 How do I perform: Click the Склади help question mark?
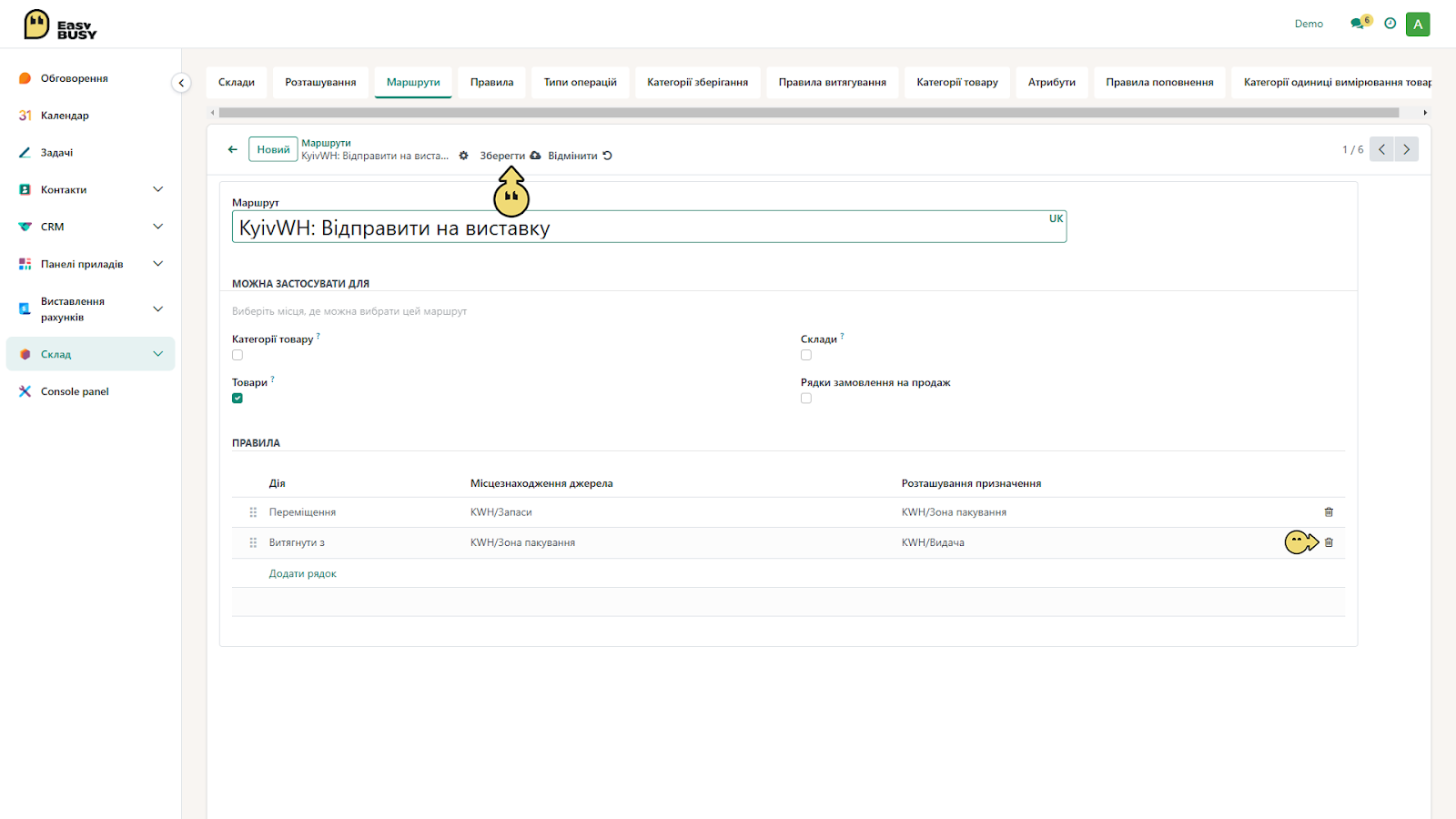pos(842,336)
